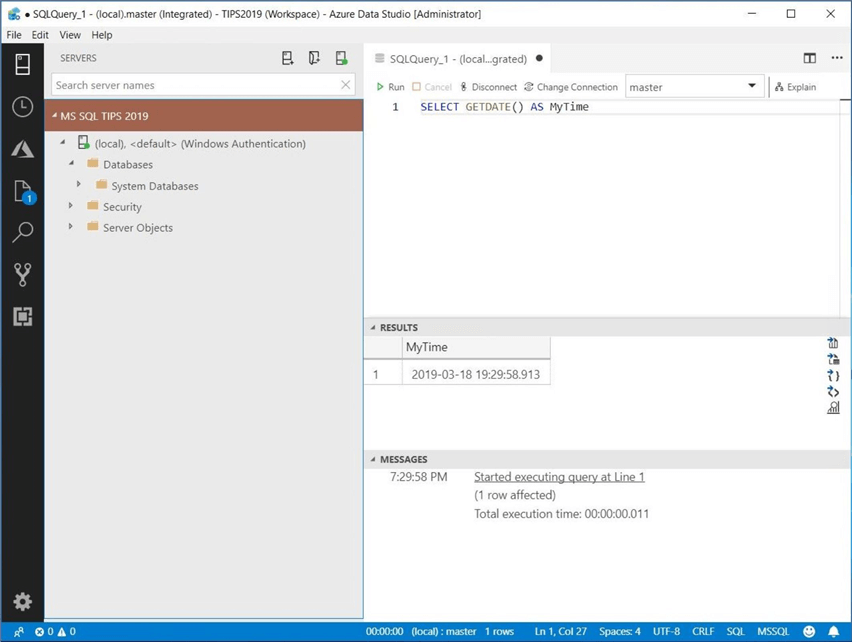Select the Server Objects label
Viewport: 852px width, 642px height.
click(x=138, y=228)
